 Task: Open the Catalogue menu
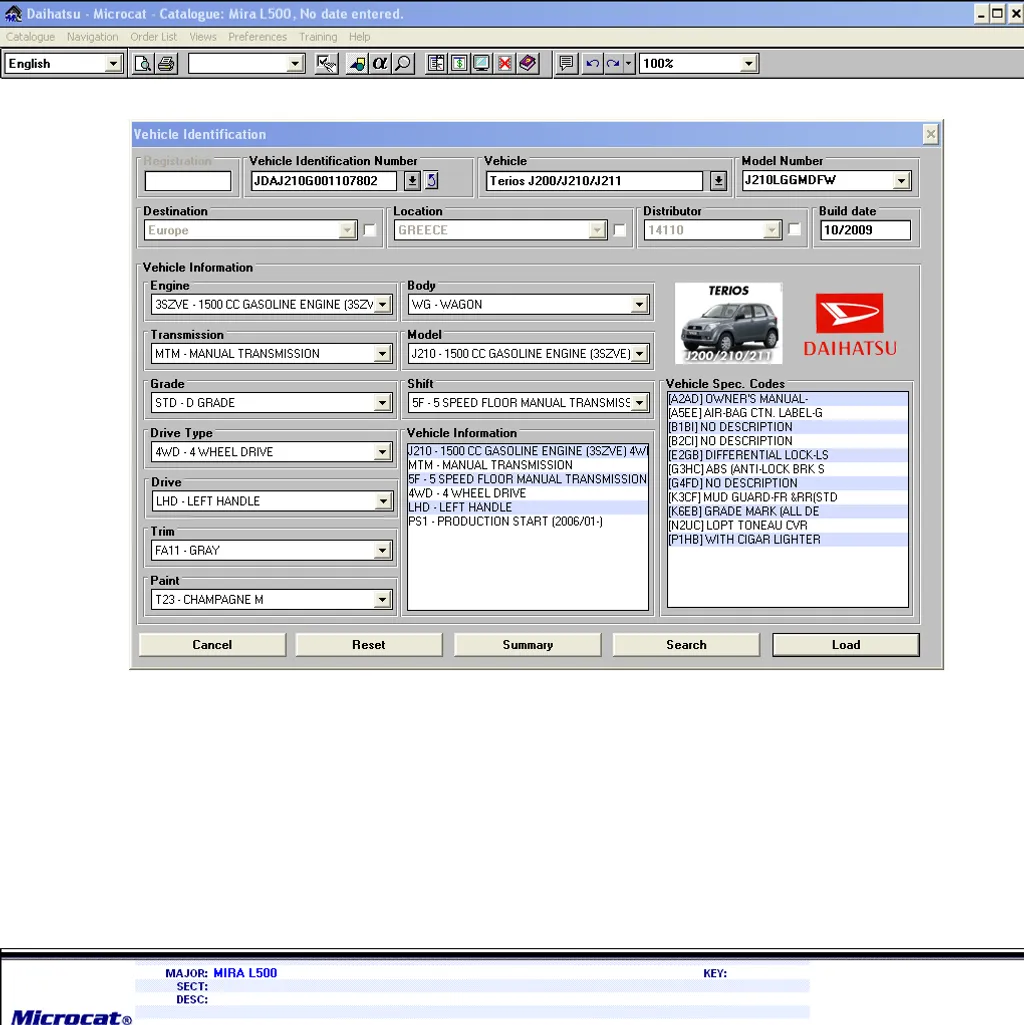[30, 37]
